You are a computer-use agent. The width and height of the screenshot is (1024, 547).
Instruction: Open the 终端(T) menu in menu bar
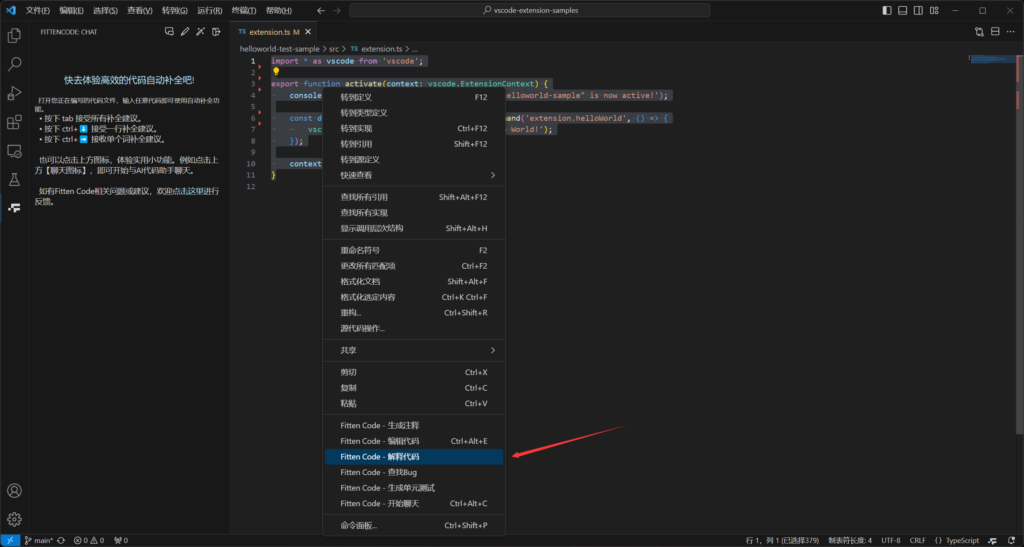[244, 10]
